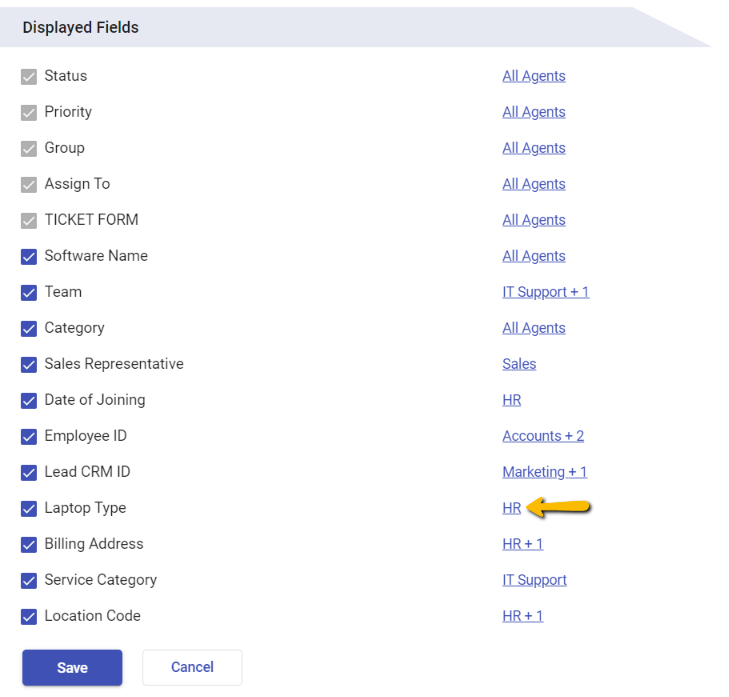Select the TICKET FORM field label
729x697 pixels.
point(92,219)
